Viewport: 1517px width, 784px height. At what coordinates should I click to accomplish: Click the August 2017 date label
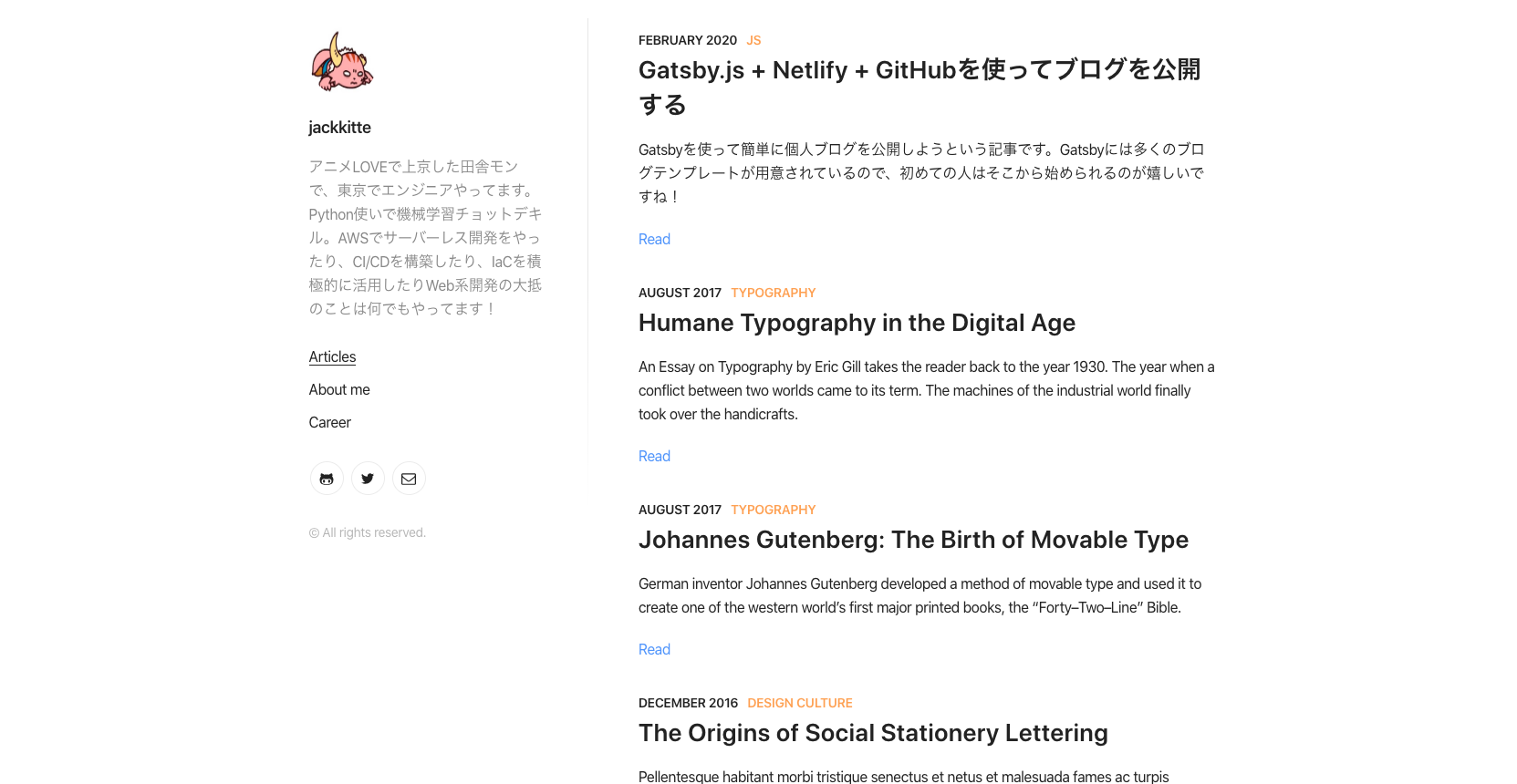(x=680, y=293)
